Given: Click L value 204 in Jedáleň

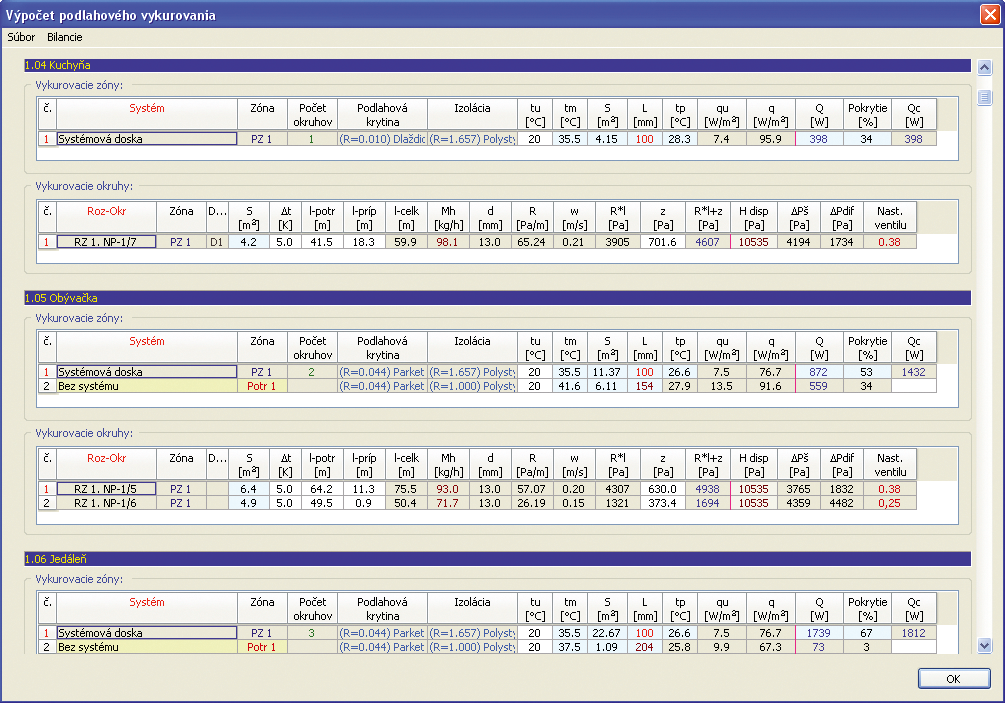Looking at the screenshot, I should [644, 647].
